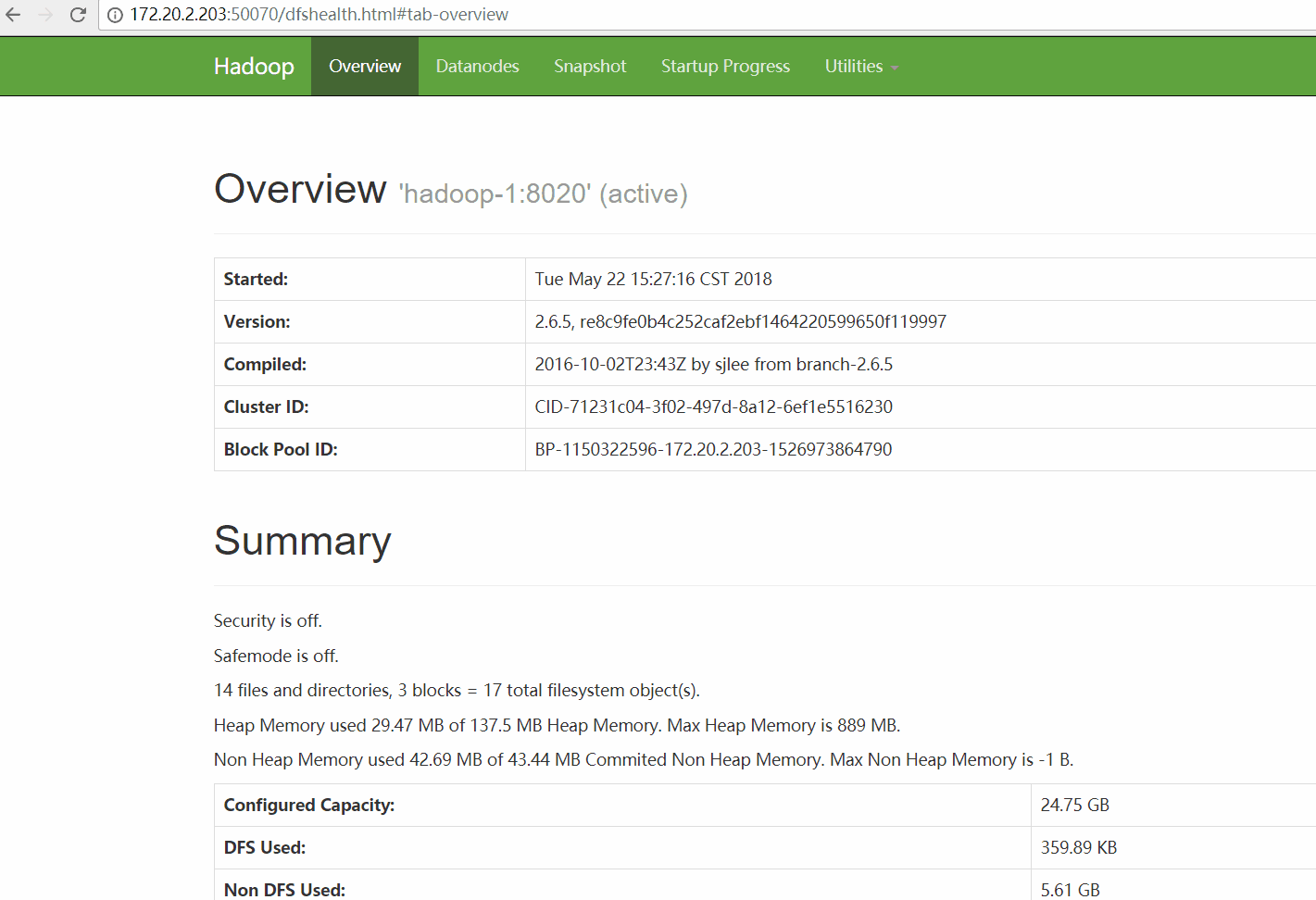Click the Heap Memory used 29.47 MB line
Viewport: 1316px width, 900px height.
[557, 725]
